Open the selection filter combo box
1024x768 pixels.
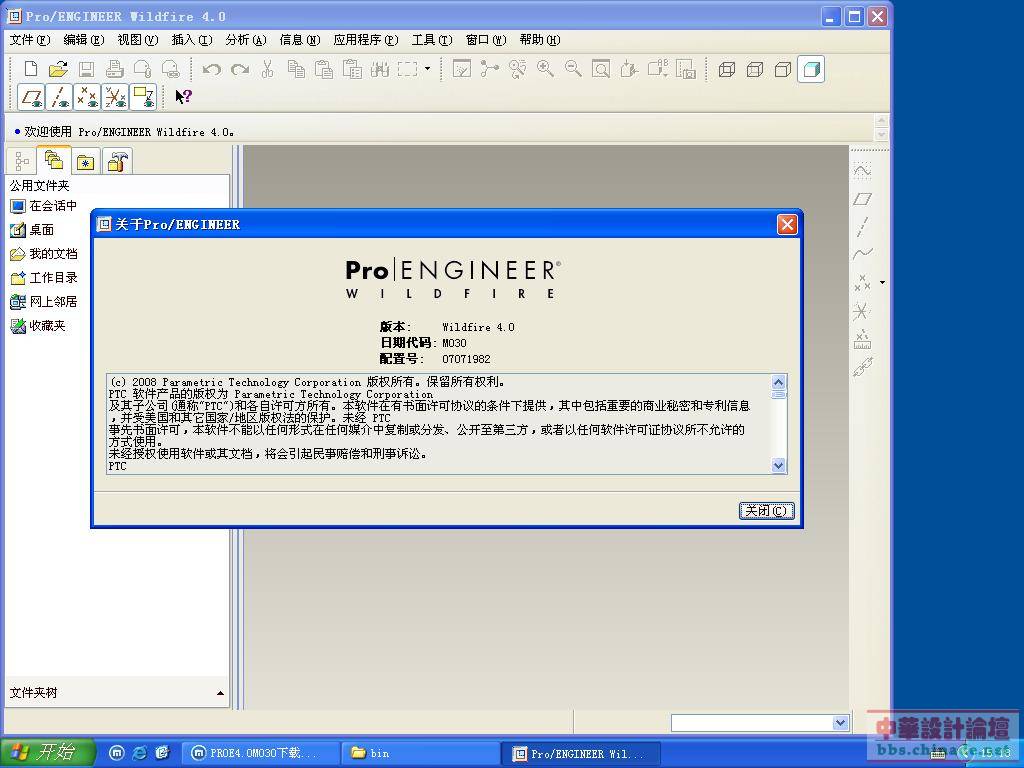[x=760, y=723]
